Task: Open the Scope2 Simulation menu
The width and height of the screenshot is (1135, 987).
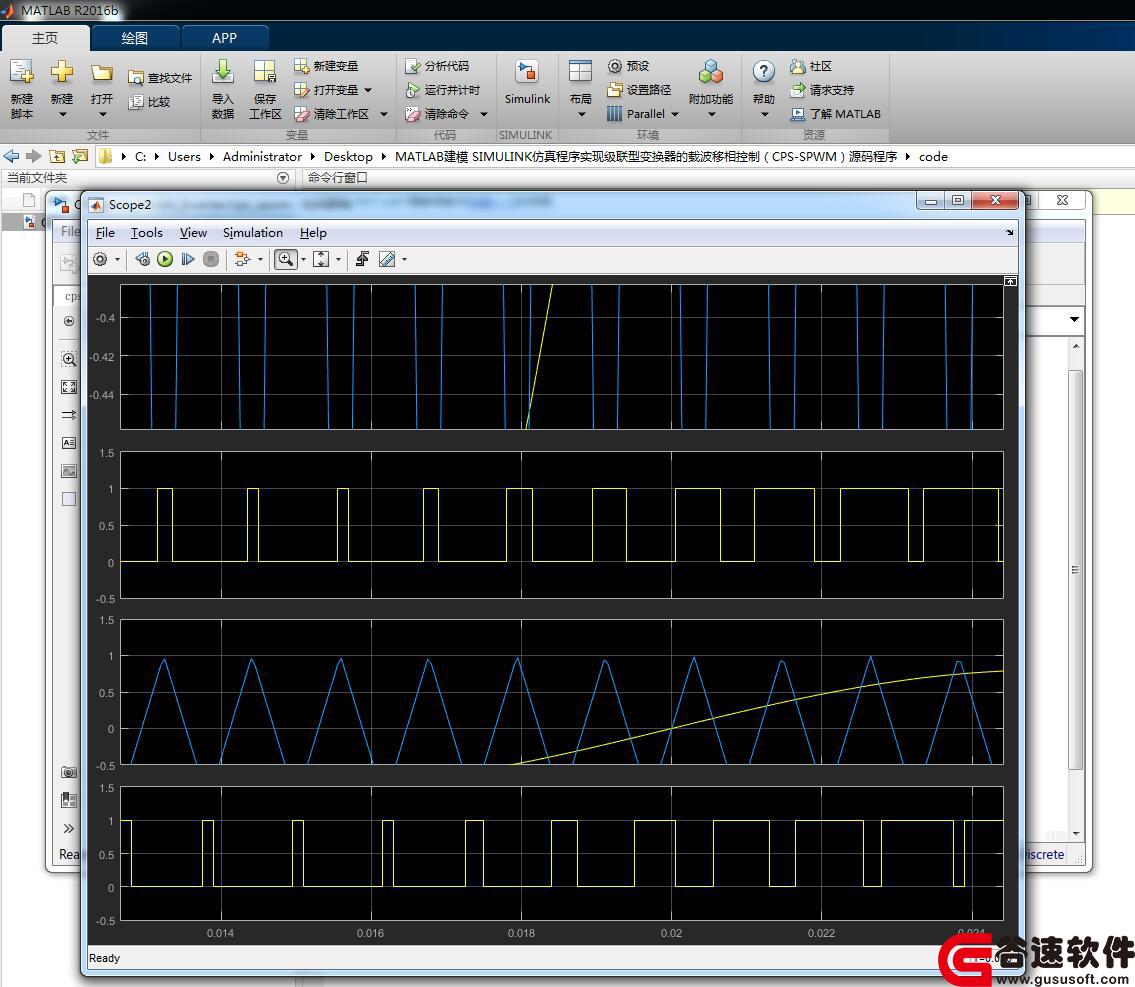Action: pyautogui.click(x=253, y=233)
